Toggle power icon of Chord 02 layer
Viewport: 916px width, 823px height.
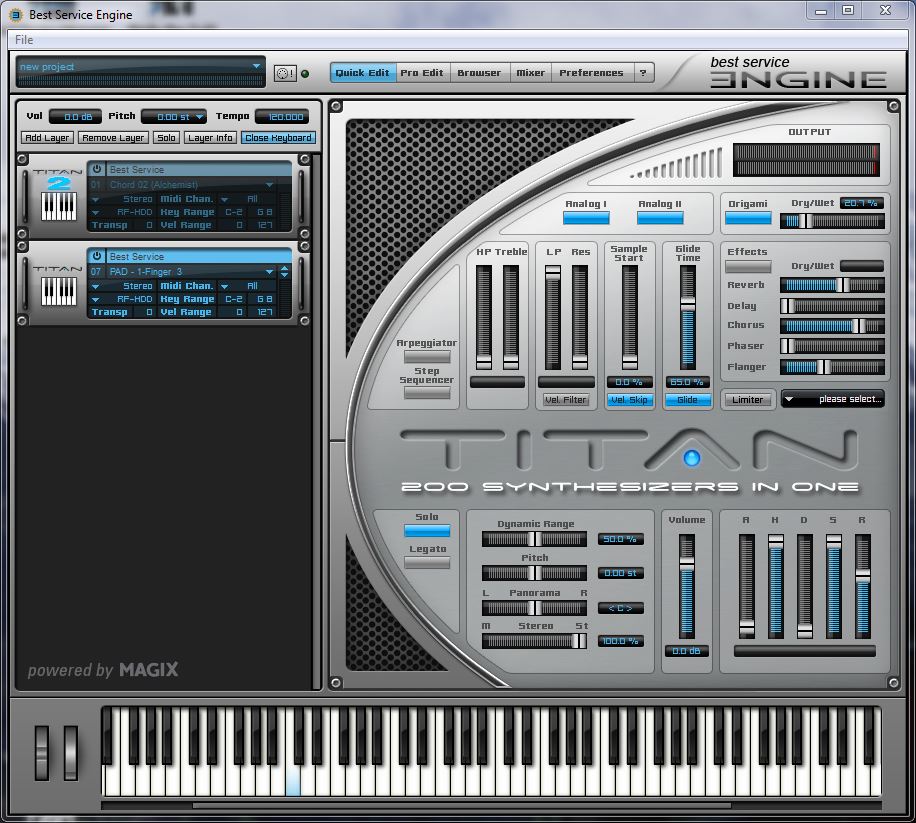tap(97, 169)
